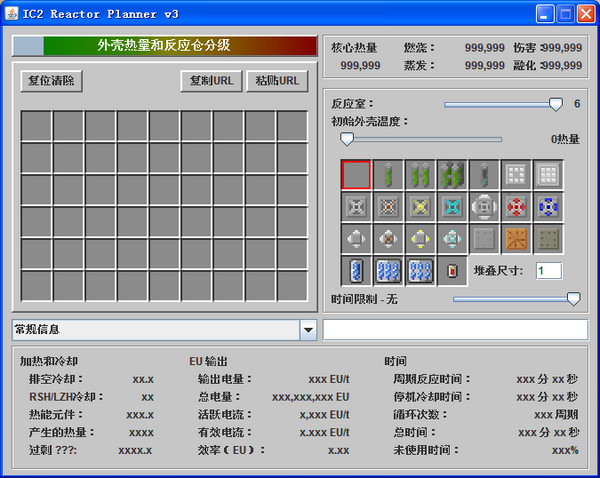The image size is (600, 478).
Task: Open the 常规信息 dropdown list
Action: pos(308,330)
